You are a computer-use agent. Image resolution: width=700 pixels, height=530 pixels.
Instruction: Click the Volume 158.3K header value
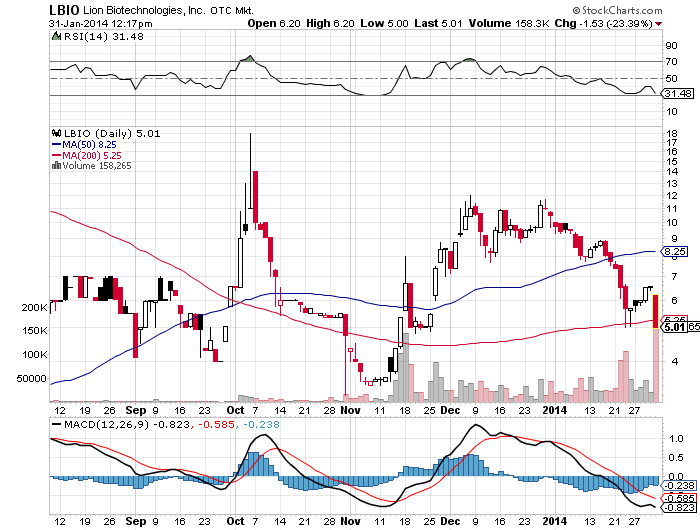(x=508, y=23)
